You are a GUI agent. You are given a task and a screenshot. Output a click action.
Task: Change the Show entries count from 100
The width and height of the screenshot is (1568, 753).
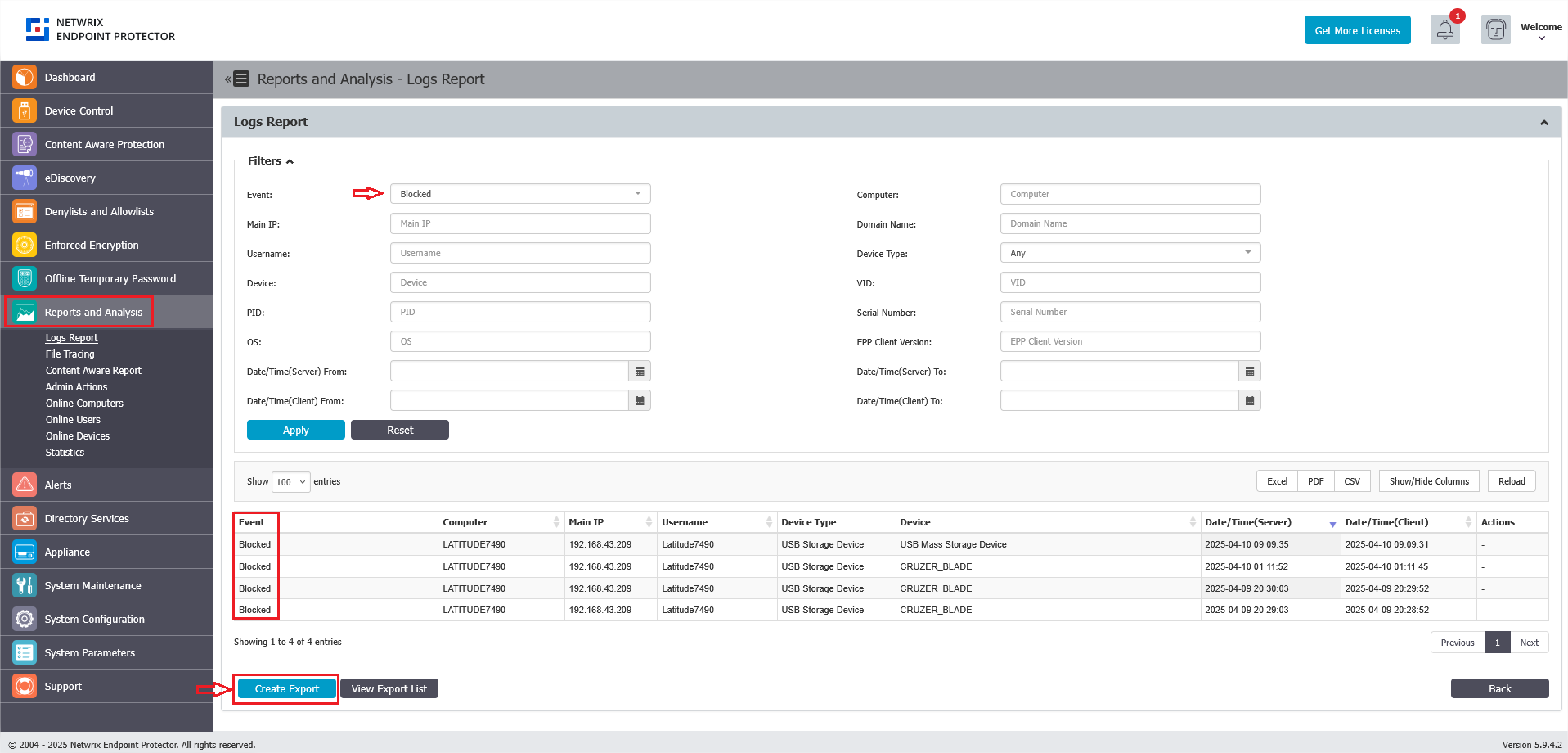click(x=290, y=482)
